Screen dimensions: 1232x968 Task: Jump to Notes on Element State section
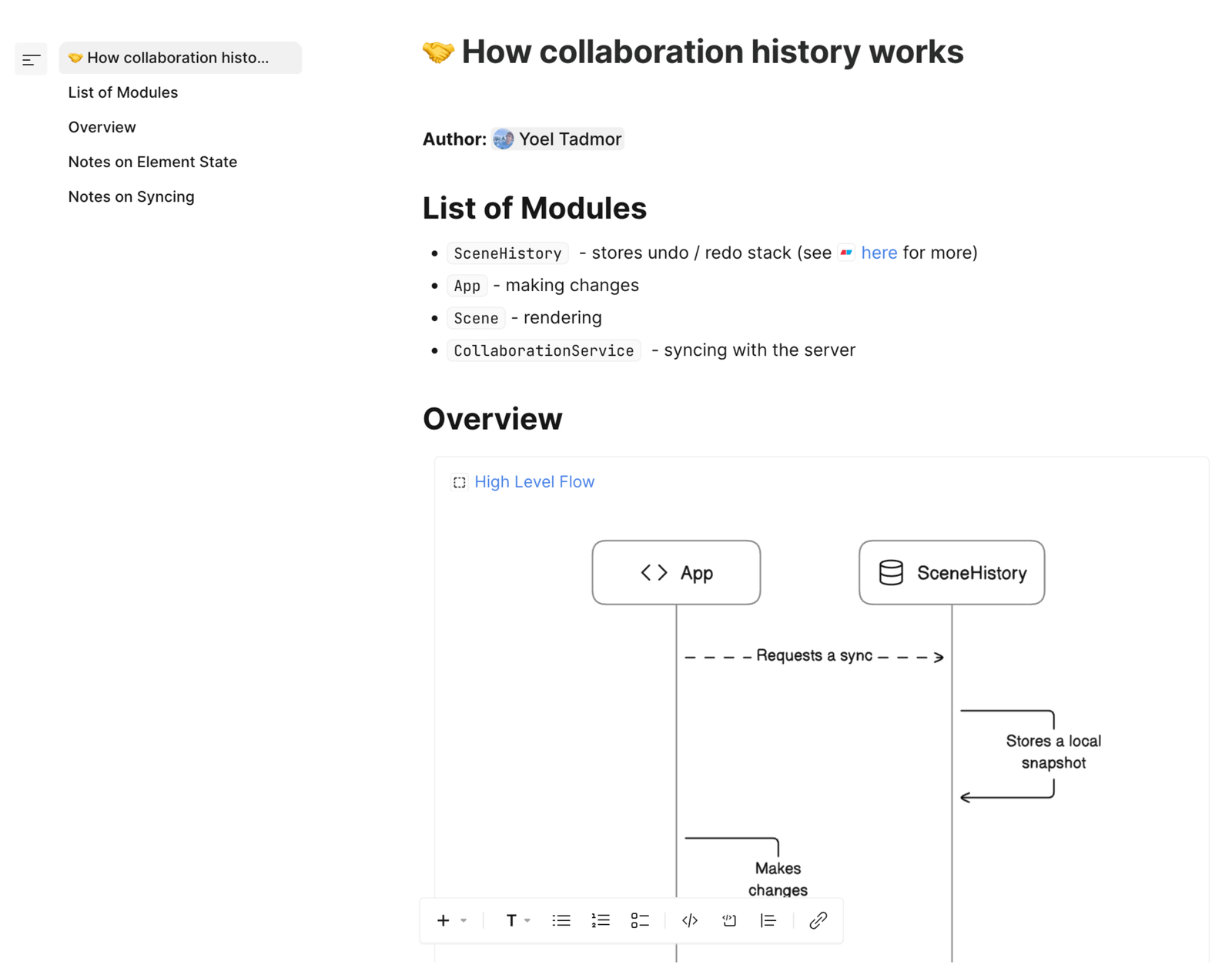coord(152,162)
